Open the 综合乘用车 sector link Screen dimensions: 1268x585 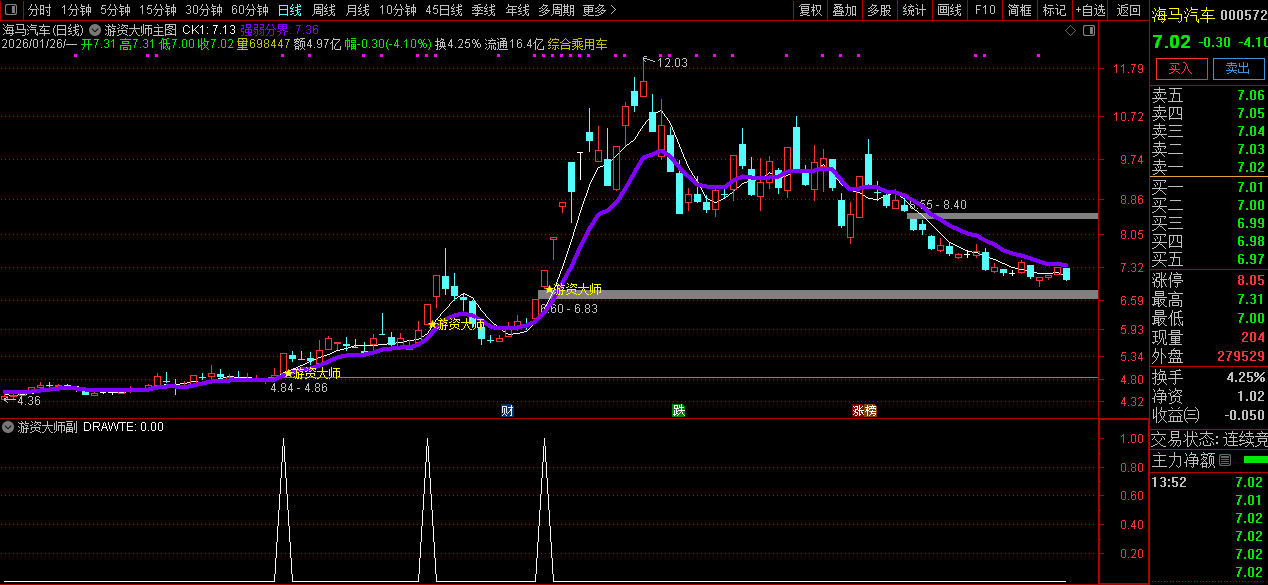tap(578, 45)
